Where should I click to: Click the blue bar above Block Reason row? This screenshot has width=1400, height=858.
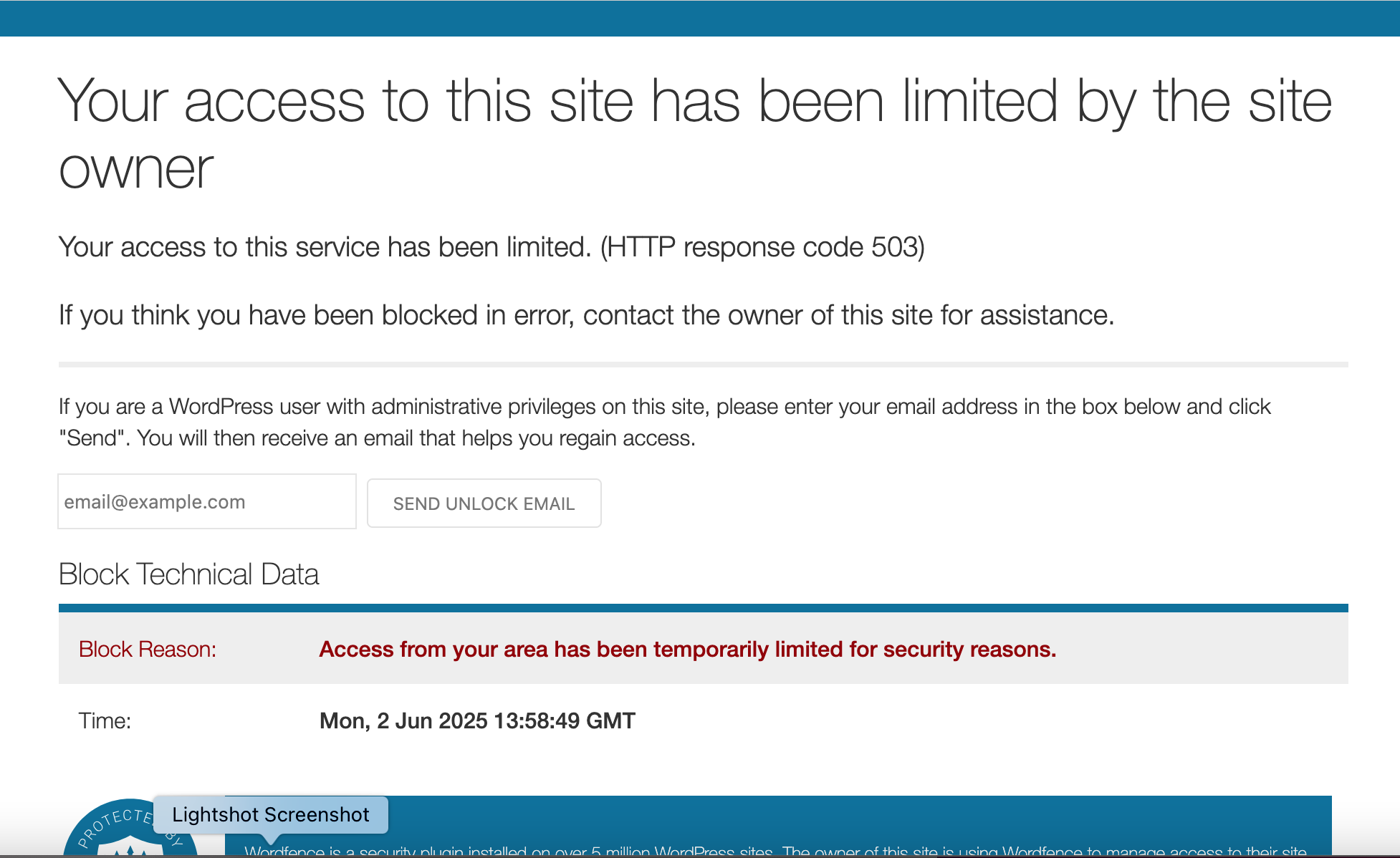pos(704,608)
